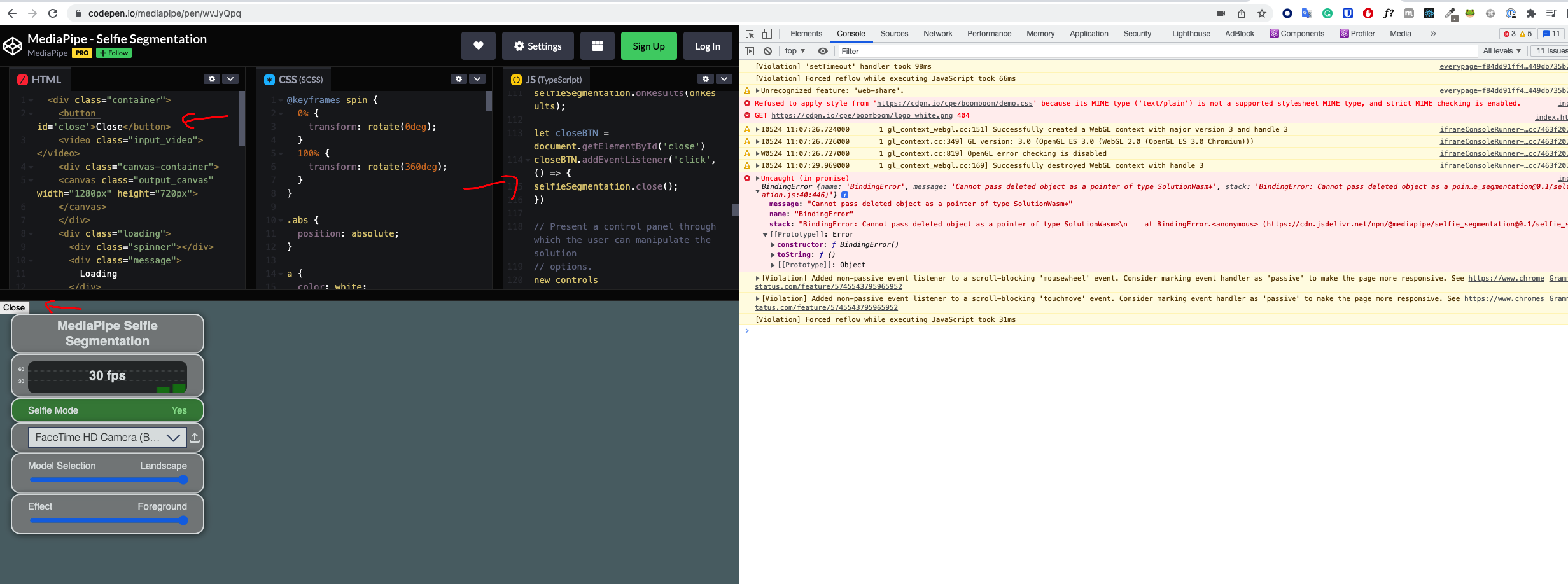Go back with the browser back arrow

pos(11,13)
